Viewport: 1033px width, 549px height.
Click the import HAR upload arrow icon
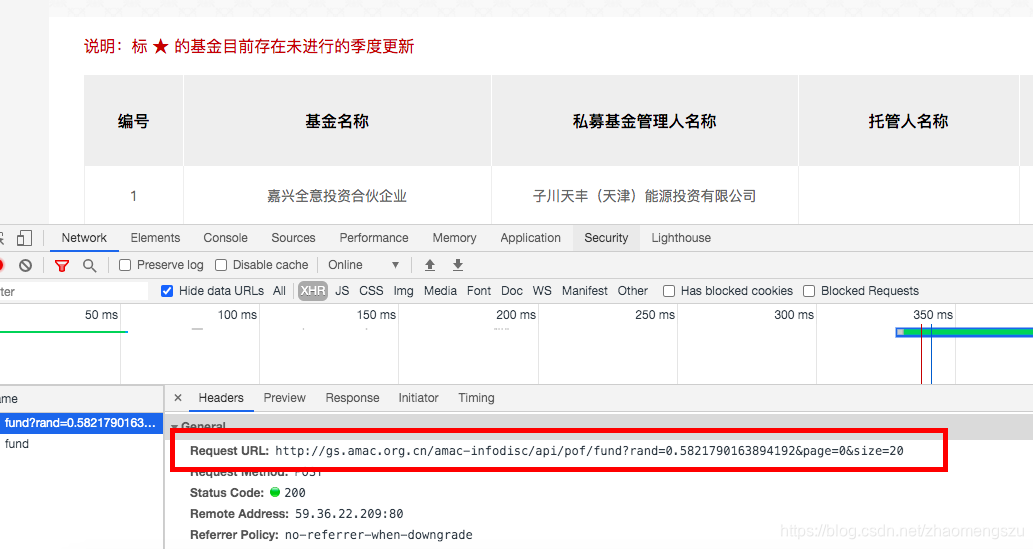tap(430, 265)
